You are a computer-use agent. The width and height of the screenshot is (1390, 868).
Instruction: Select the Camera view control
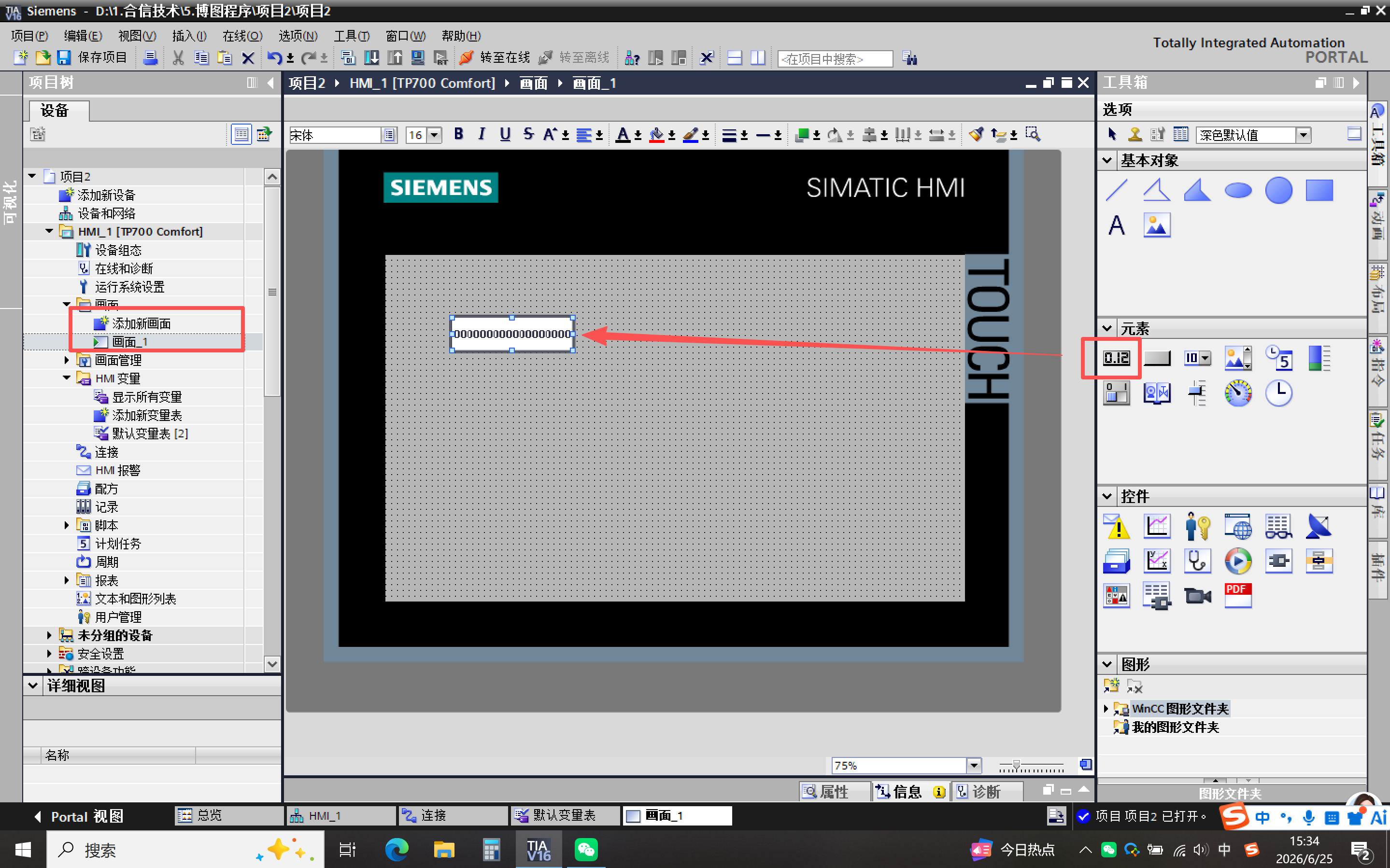(x=1197, y=595)
